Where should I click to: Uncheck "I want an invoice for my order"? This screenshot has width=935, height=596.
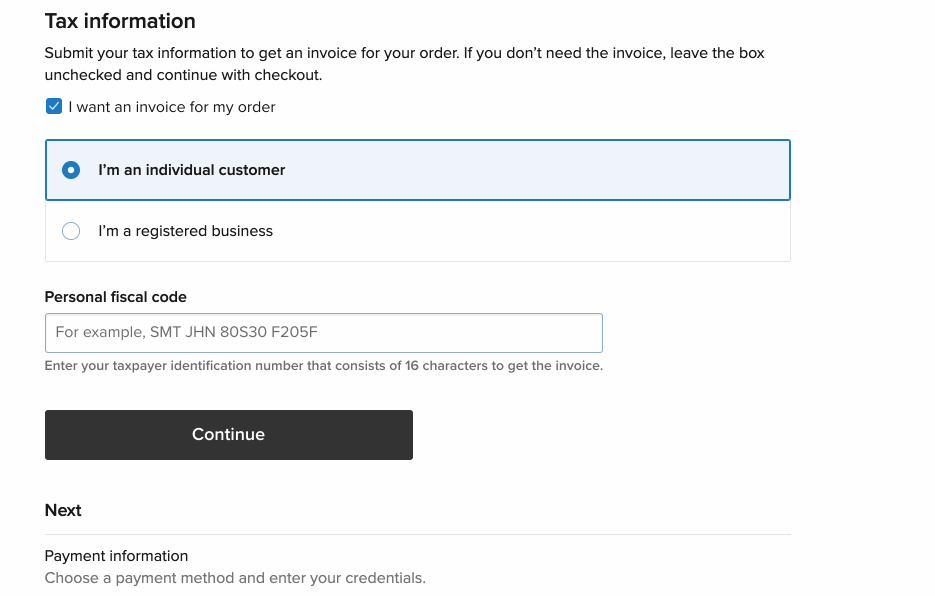[x=54, y=106]
